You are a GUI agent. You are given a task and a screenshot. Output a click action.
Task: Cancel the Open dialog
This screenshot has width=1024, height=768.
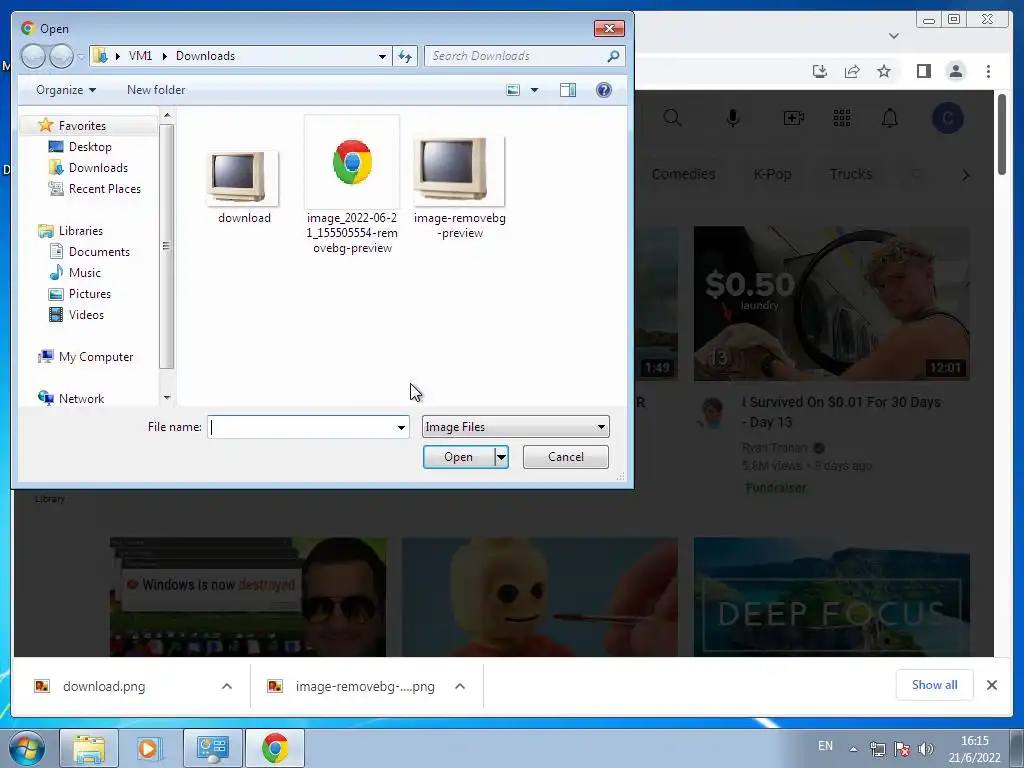tap(566, 457)
